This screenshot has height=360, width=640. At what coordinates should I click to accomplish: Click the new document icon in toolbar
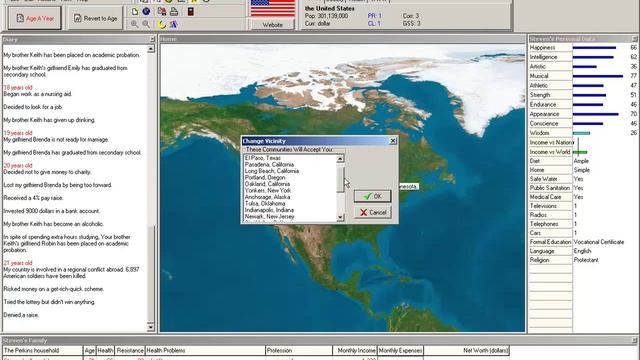pos(135,11)
